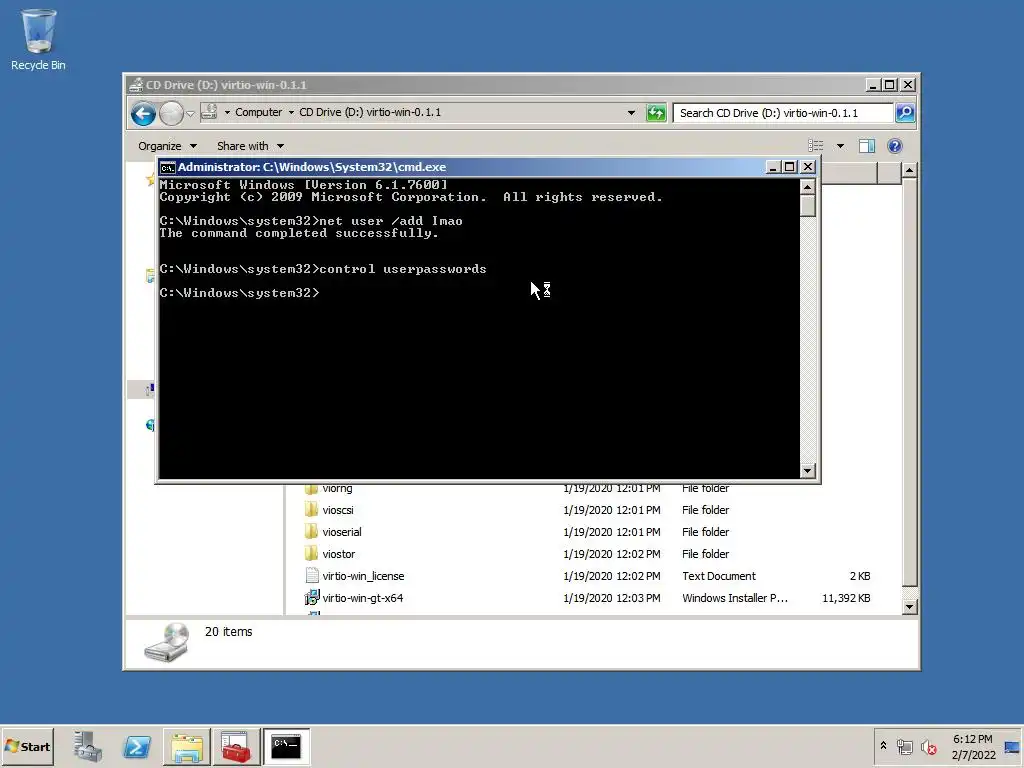The height and width of the screenshot is (768, 1024).
Task: Click the CD drive icon in address bar
Action: [x=209, y=112]
